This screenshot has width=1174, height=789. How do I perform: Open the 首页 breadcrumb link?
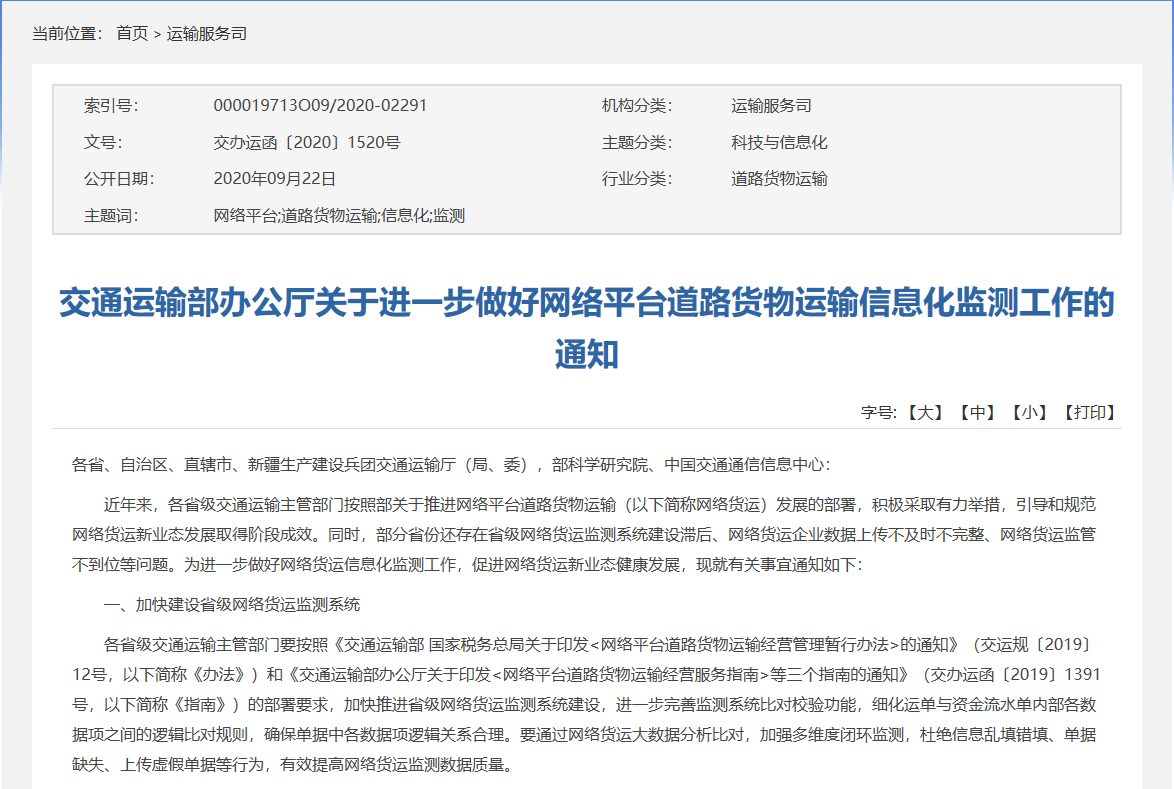(x=132, y=34)
